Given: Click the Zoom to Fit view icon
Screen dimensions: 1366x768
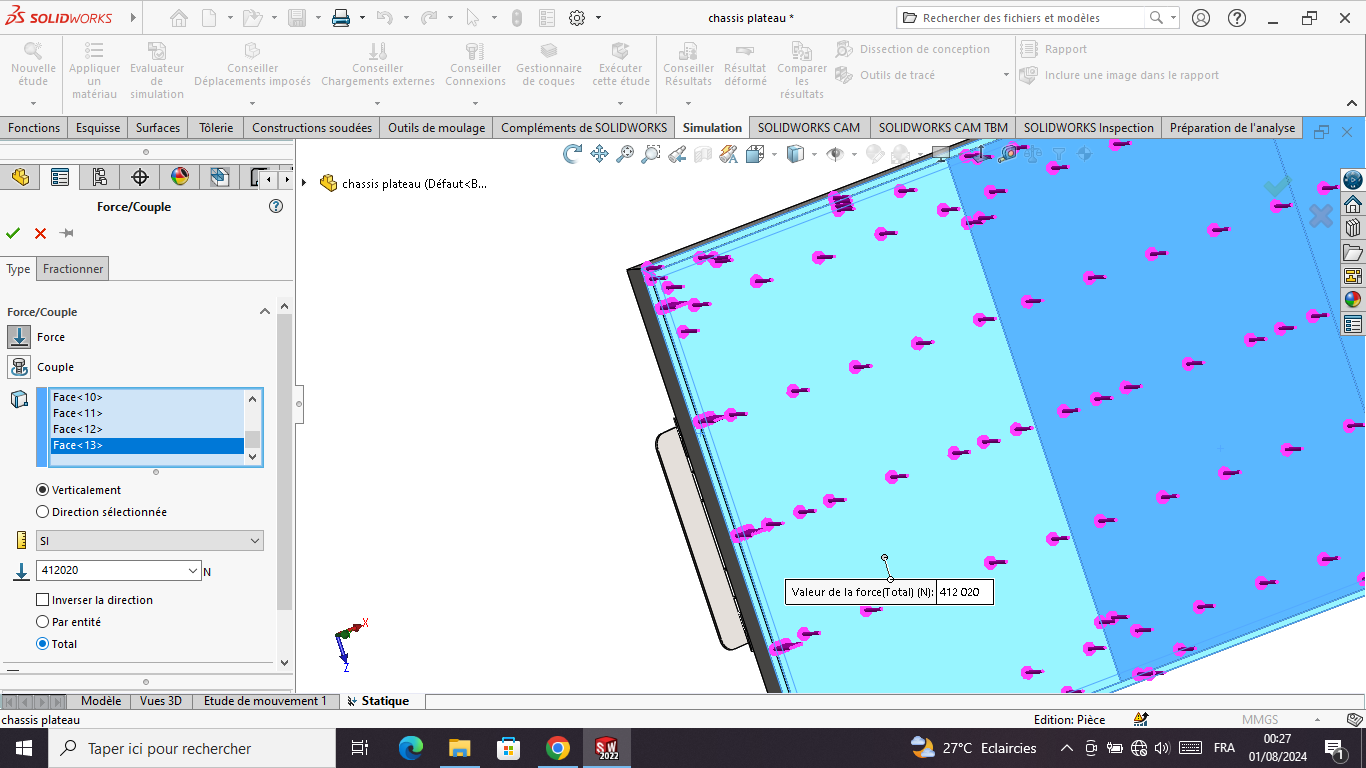Looking at the screenshot, I should 625,154.
